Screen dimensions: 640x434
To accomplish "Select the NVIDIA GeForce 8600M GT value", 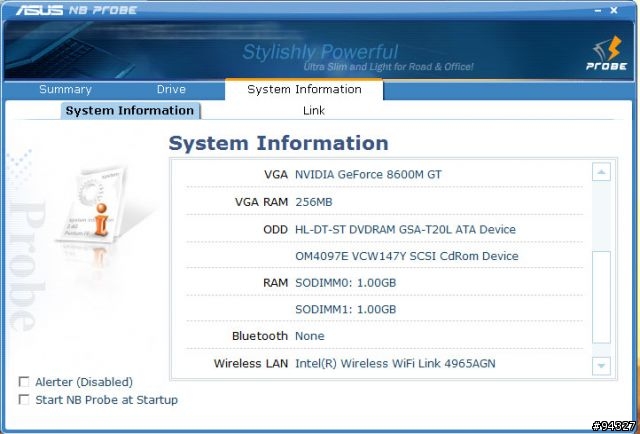I will pyautogui.click(x=368, y=174).
